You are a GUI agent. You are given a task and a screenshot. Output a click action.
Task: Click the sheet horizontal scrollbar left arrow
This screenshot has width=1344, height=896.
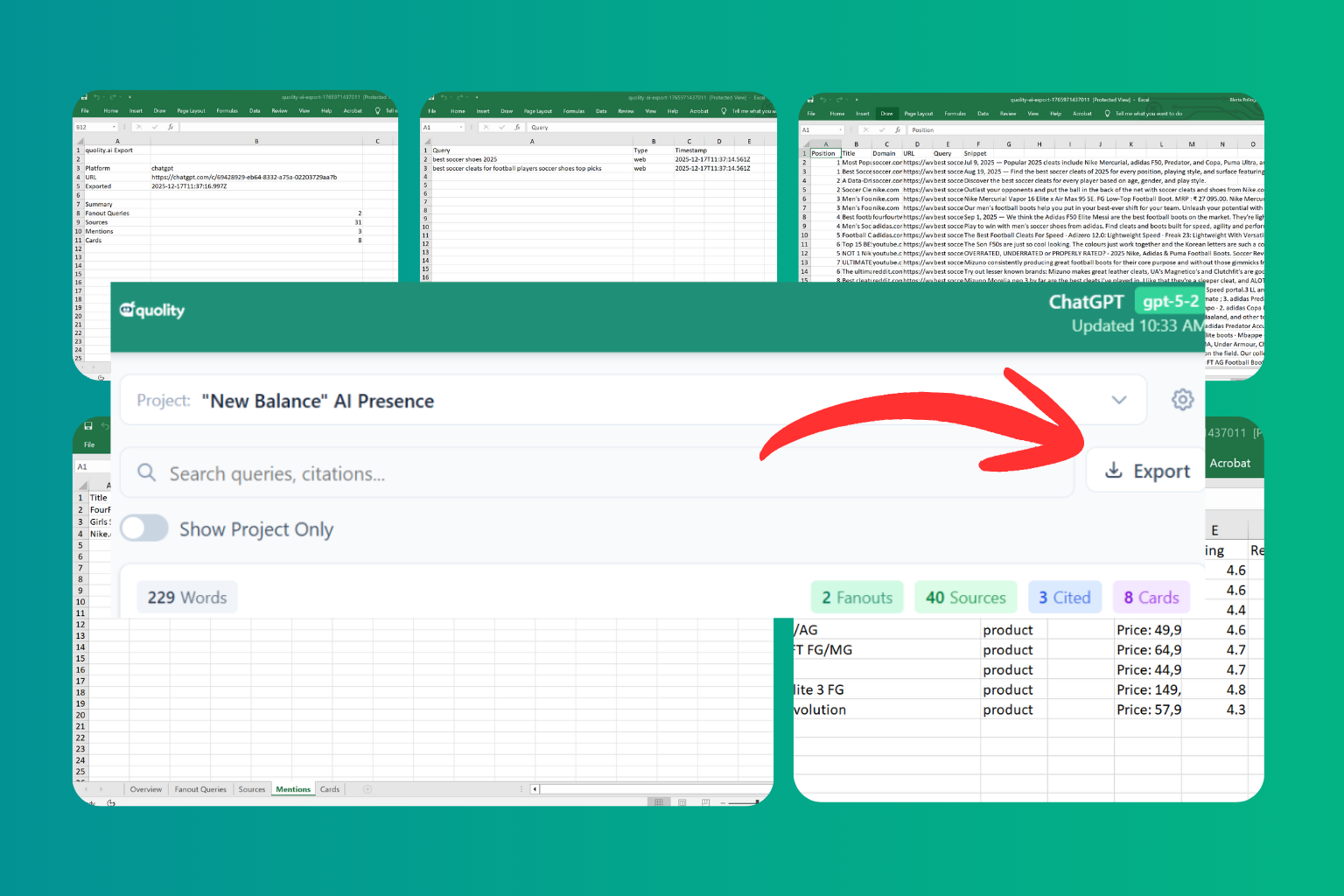[x=535, y=789]
